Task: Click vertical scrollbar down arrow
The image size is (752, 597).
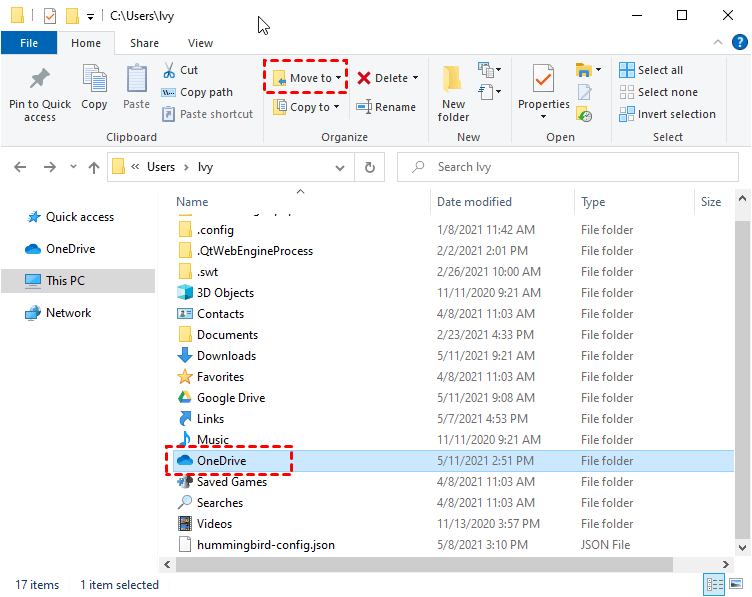Action: [x=742, y=548]
